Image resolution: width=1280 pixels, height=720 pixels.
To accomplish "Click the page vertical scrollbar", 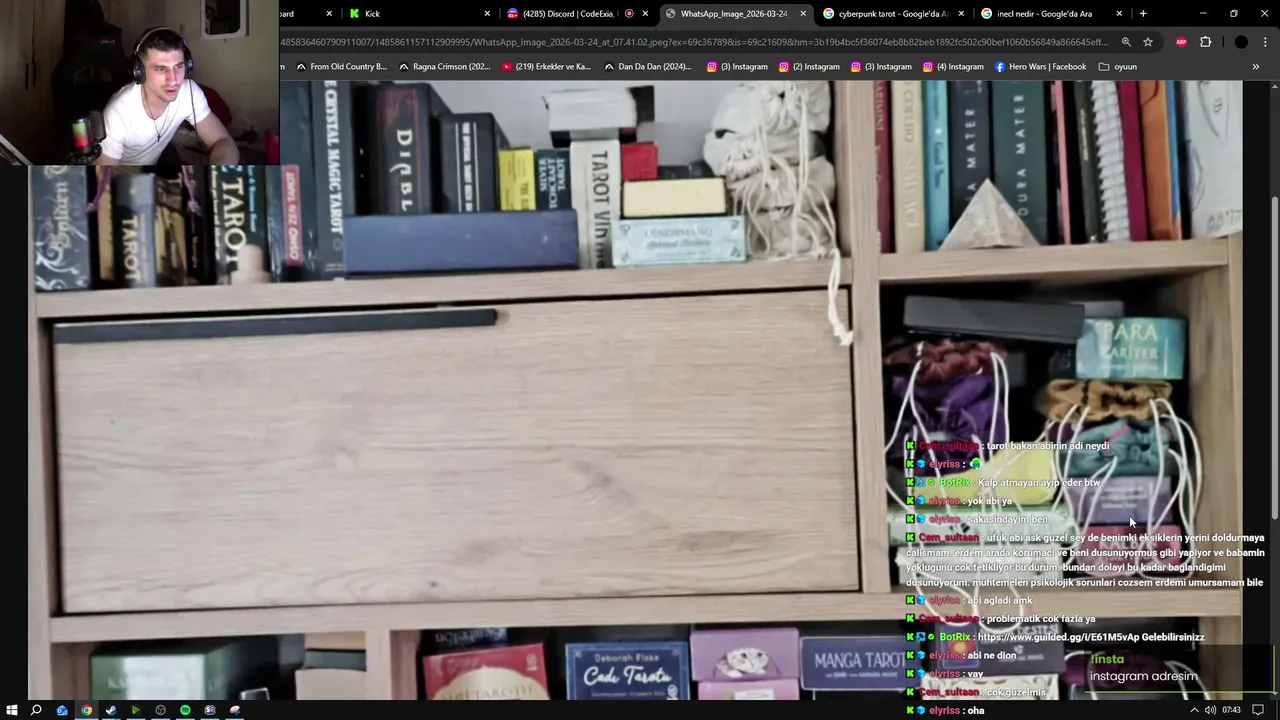I will (1274, 360).
